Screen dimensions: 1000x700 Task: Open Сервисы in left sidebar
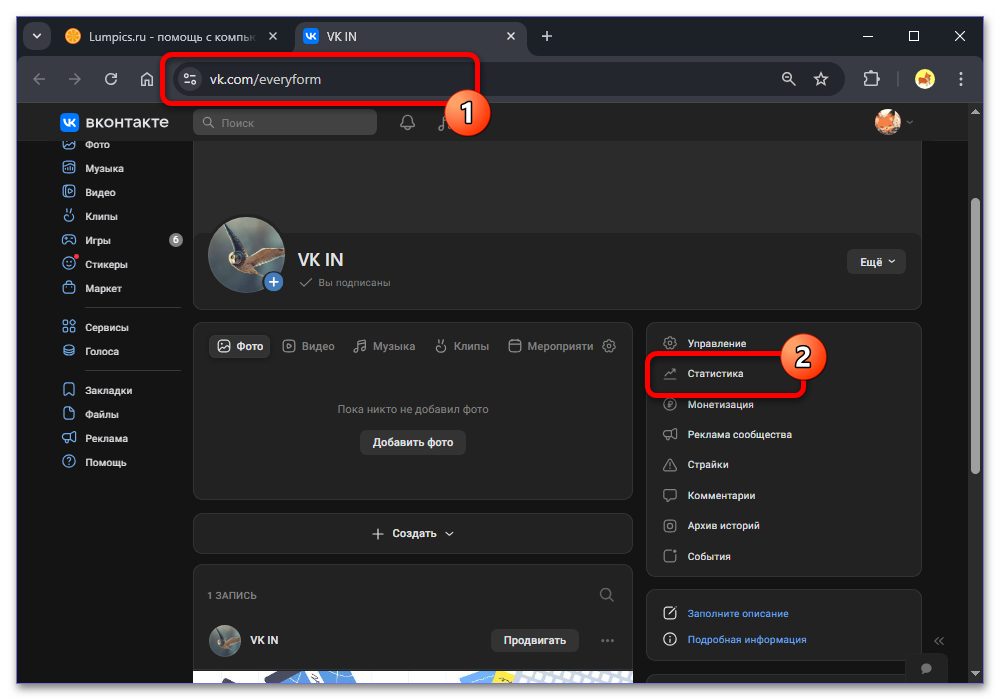[96, 327]
